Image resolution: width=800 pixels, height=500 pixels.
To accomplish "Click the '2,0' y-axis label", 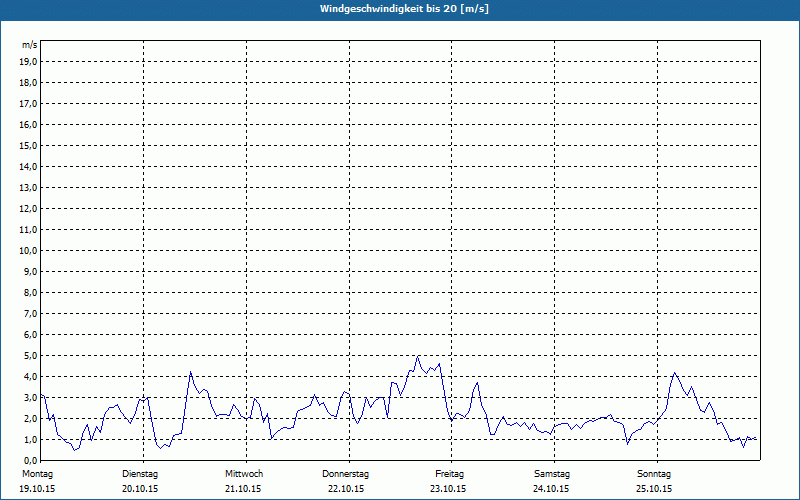I will (x=30, y=418).
